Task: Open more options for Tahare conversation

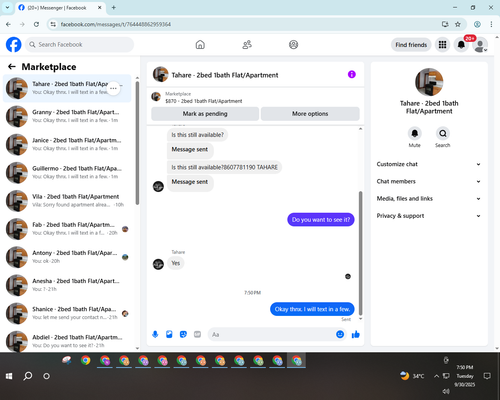Action: click(x=113, y=88)
